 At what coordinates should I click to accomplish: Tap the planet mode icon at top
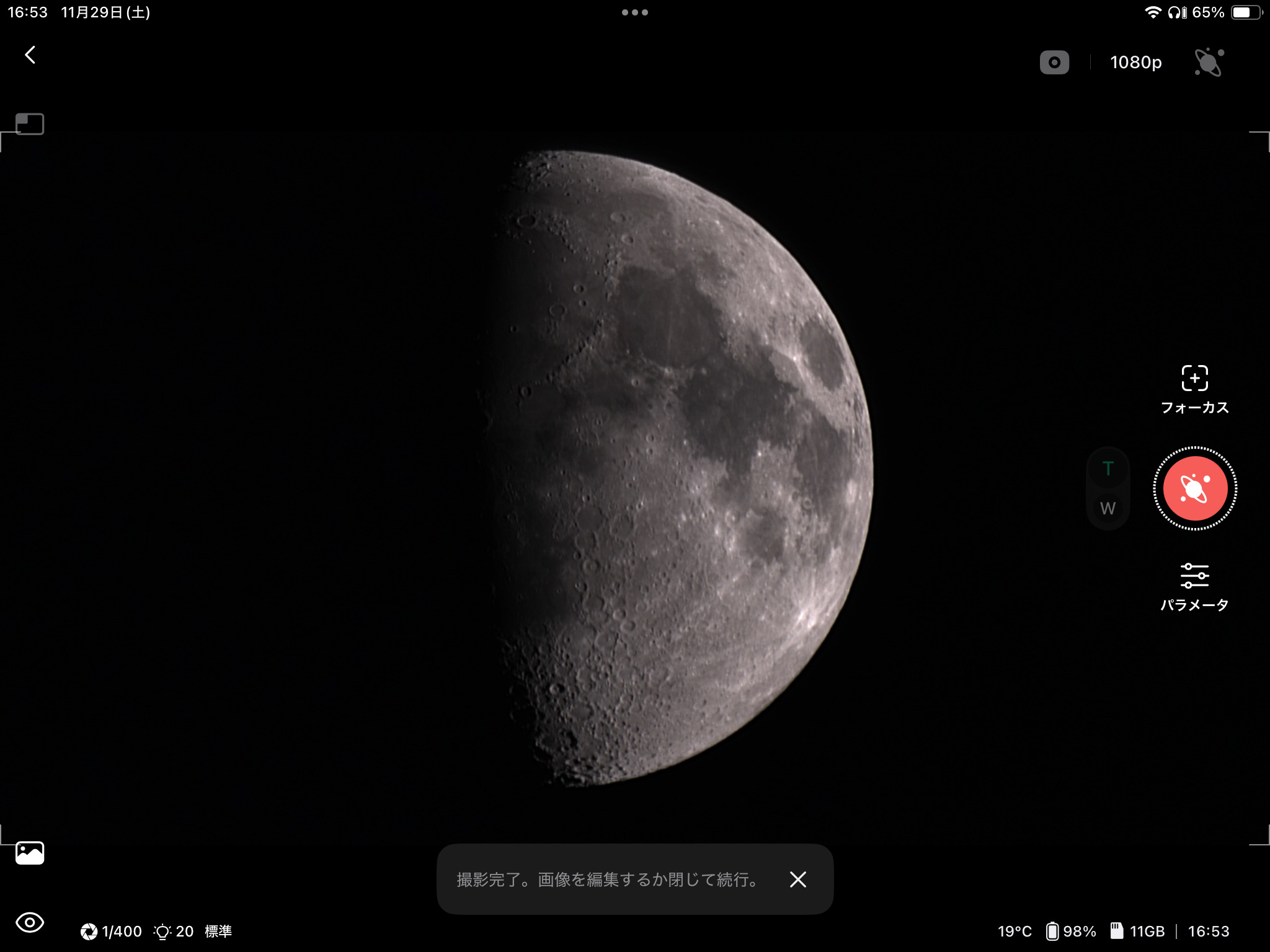point(1209,63)
